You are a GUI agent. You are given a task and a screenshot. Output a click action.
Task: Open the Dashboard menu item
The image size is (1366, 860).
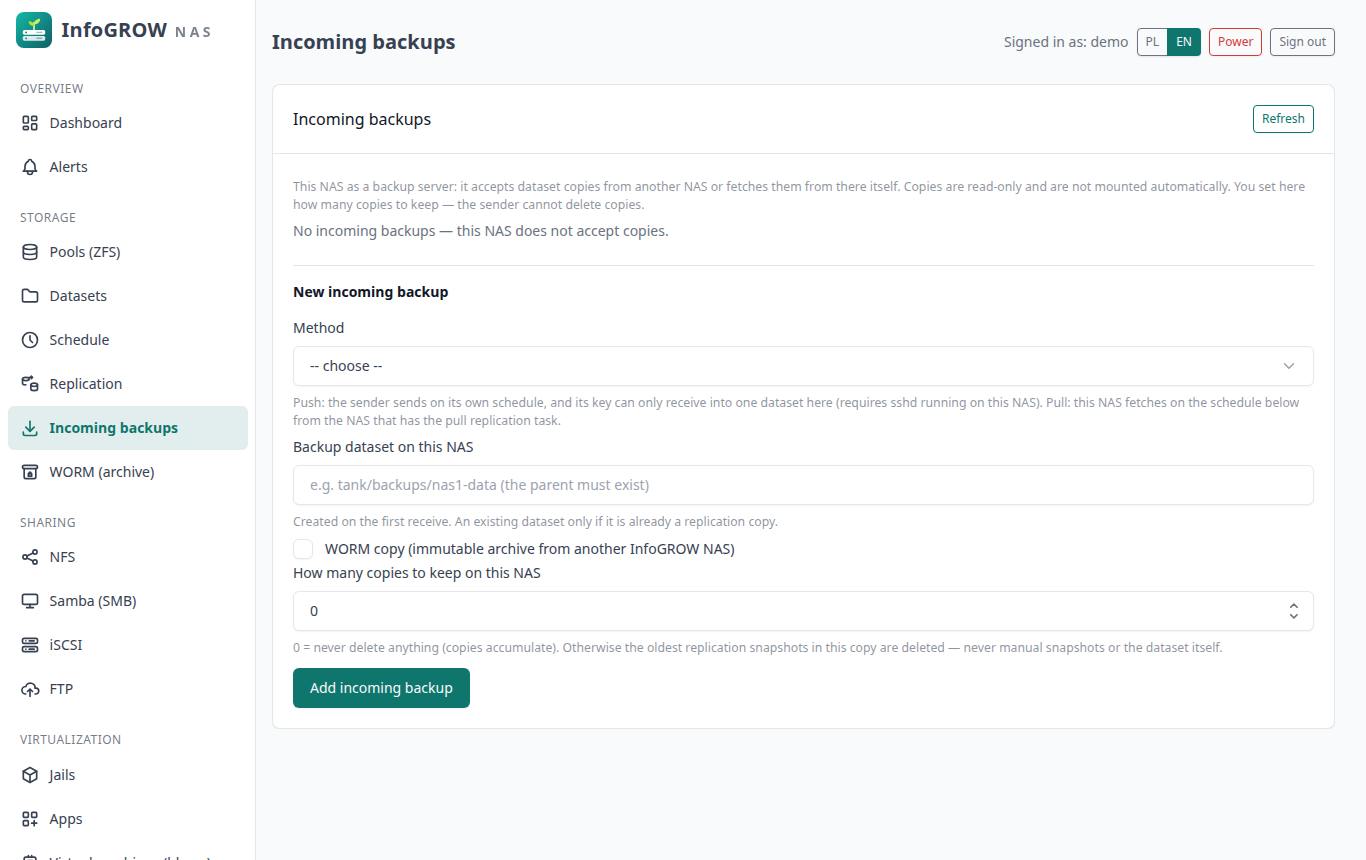(x=128, y=123)
